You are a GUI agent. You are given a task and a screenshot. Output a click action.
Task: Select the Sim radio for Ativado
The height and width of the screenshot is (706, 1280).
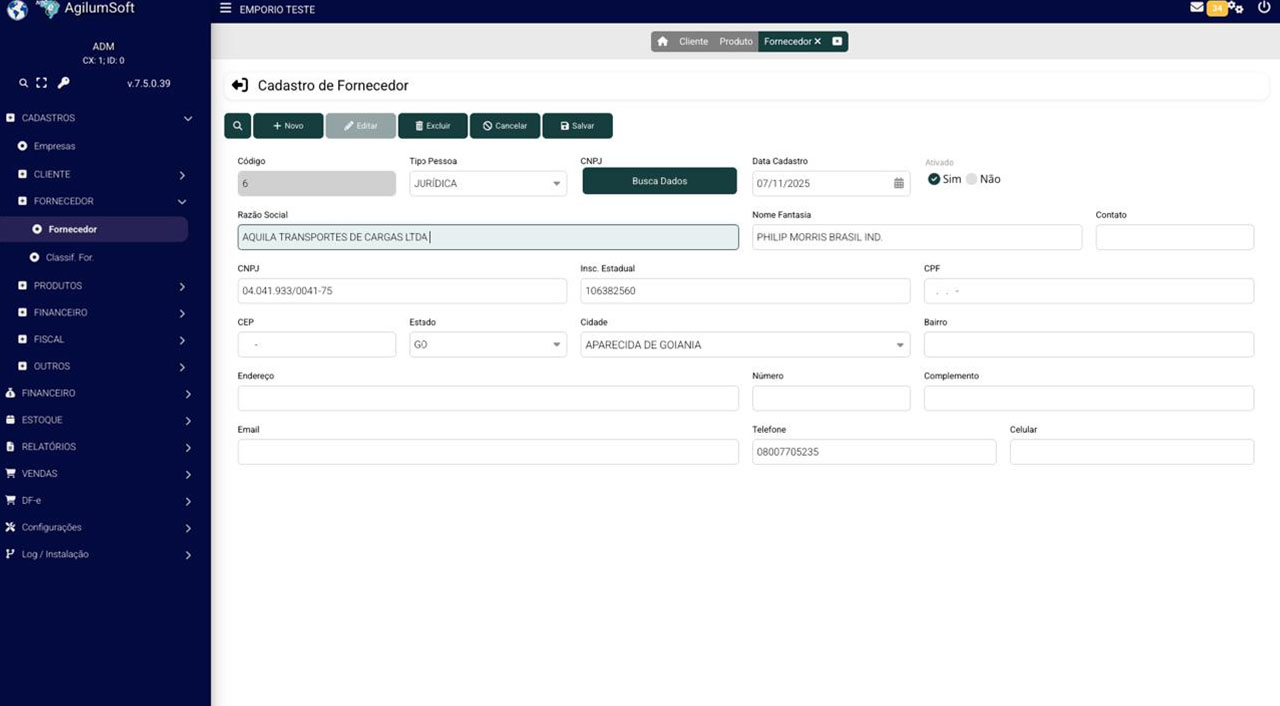tap(934, 179)
